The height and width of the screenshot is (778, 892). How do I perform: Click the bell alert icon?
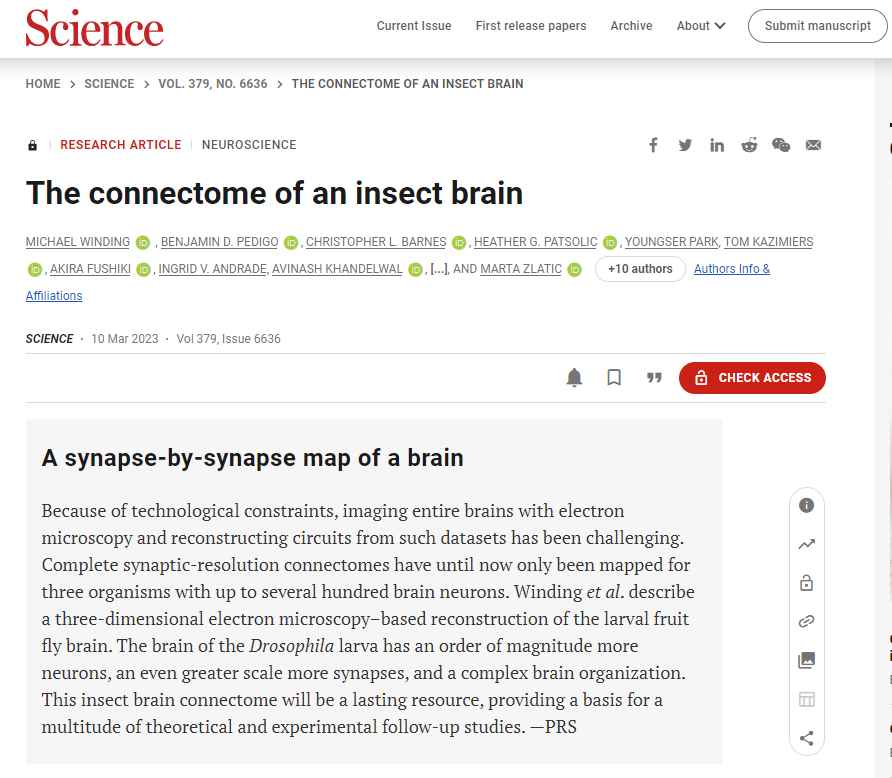pyautogui.click(x=575, y=378)
